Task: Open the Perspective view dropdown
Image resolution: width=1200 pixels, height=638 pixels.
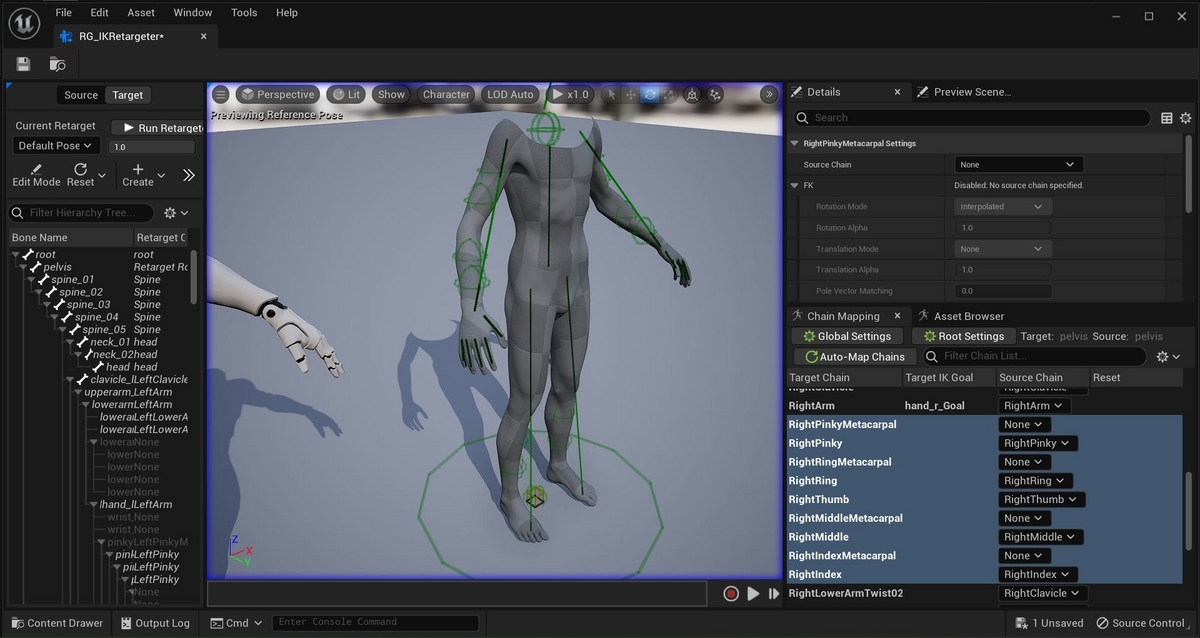Action: click(277, 95)
